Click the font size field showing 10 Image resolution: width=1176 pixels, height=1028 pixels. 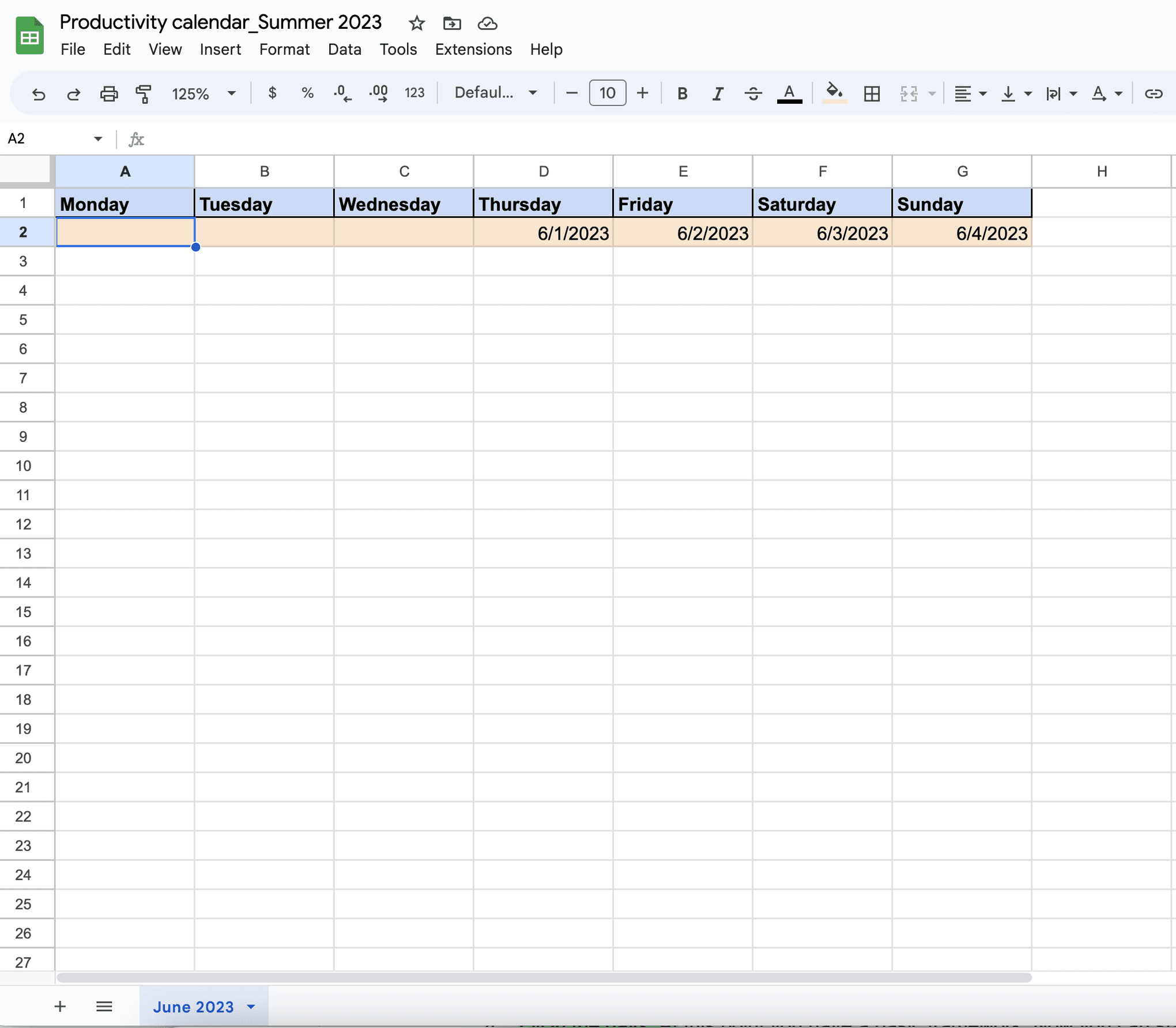point(607,93)
